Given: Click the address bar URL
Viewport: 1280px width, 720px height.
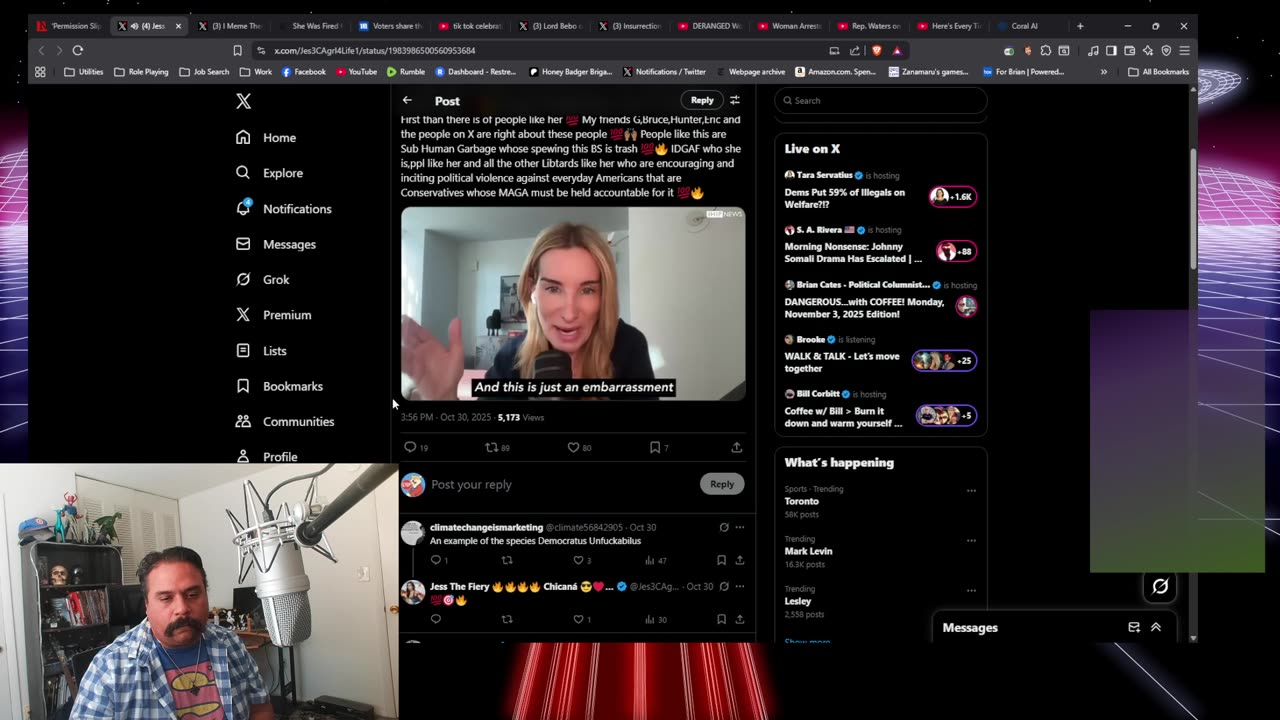Looking at the screenshot, I should [x=375, y=50].
